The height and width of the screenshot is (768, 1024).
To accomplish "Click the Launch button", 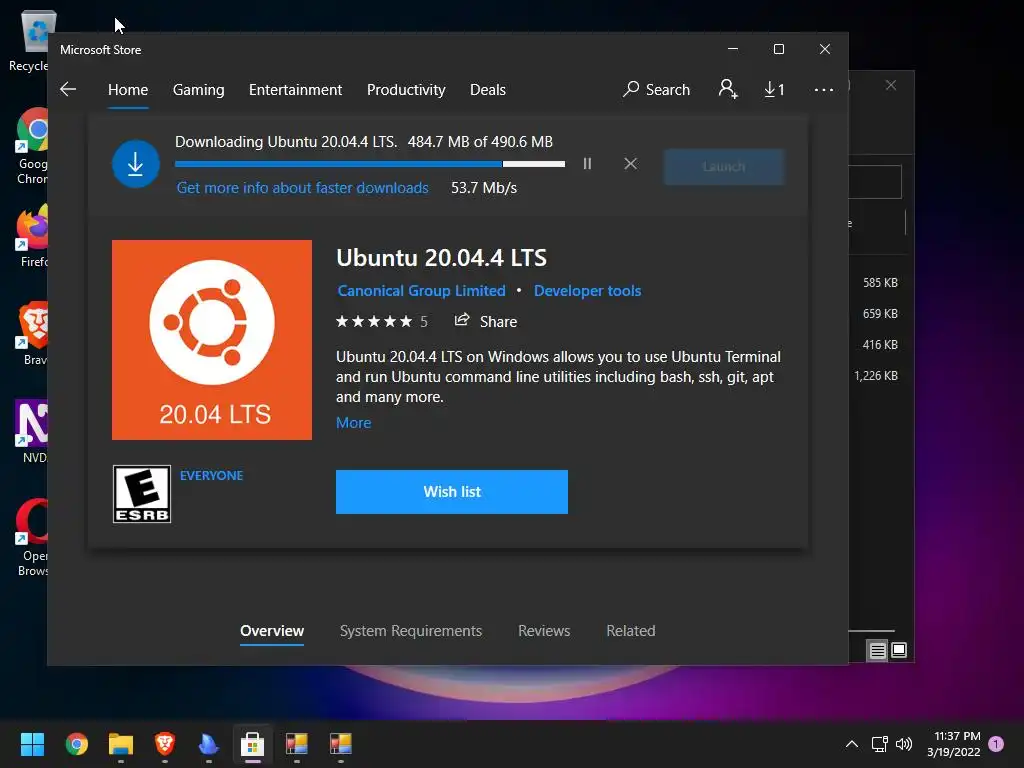I will tap(724, 167).
